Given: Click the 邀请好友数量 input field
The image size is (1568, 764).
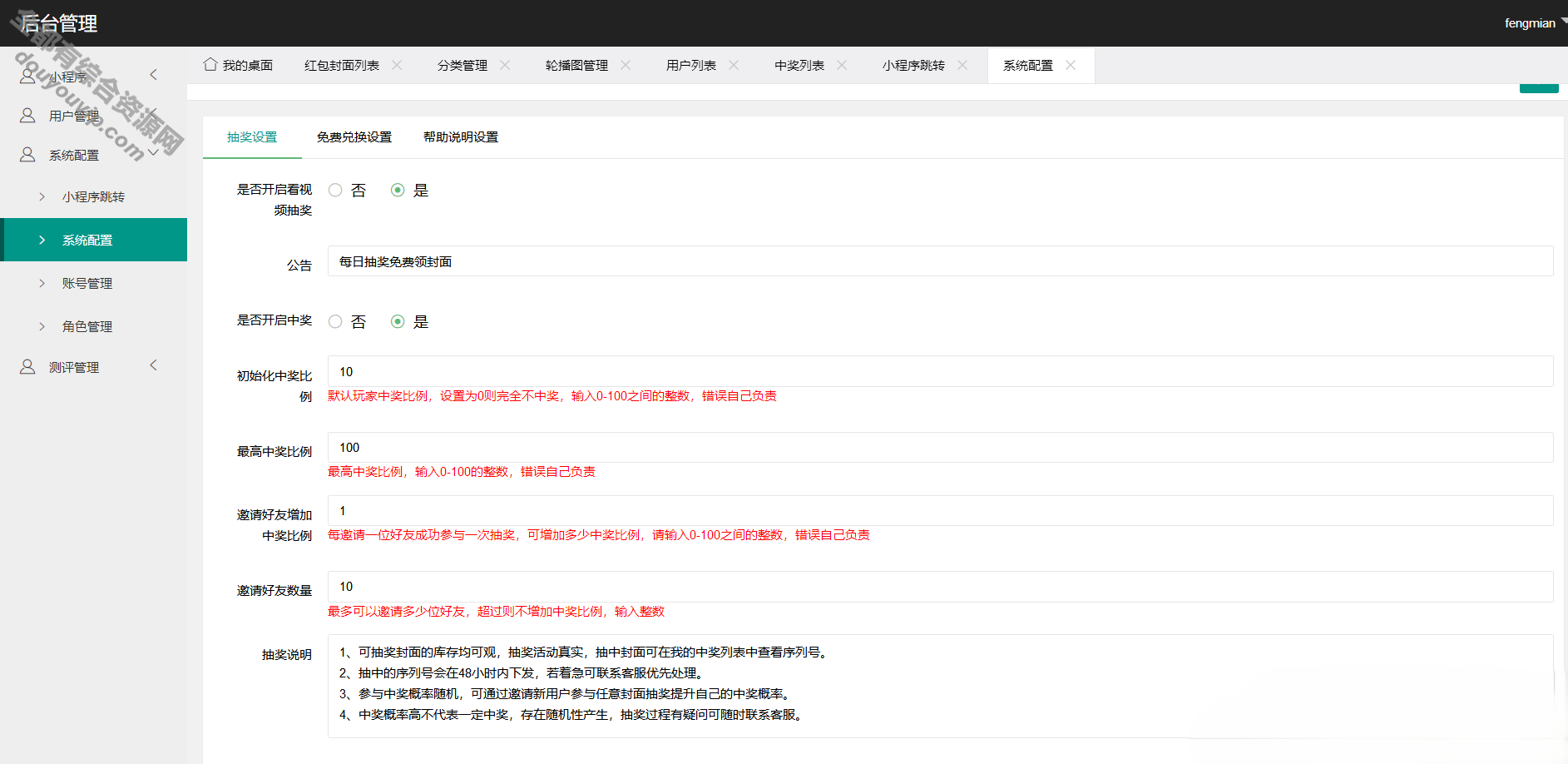Looking at the screenshot, I should (x=940, y=587).
